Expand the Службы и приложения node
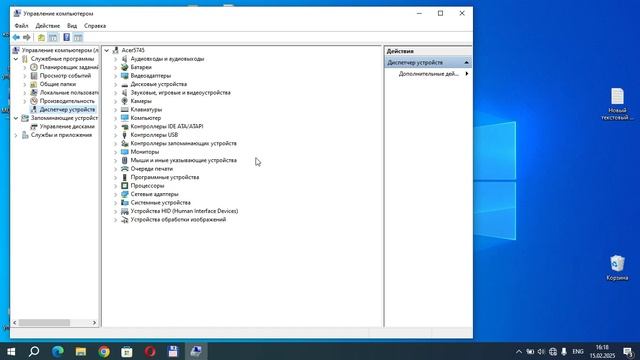The height and width of the screenshot is (360, 640). 16,135
